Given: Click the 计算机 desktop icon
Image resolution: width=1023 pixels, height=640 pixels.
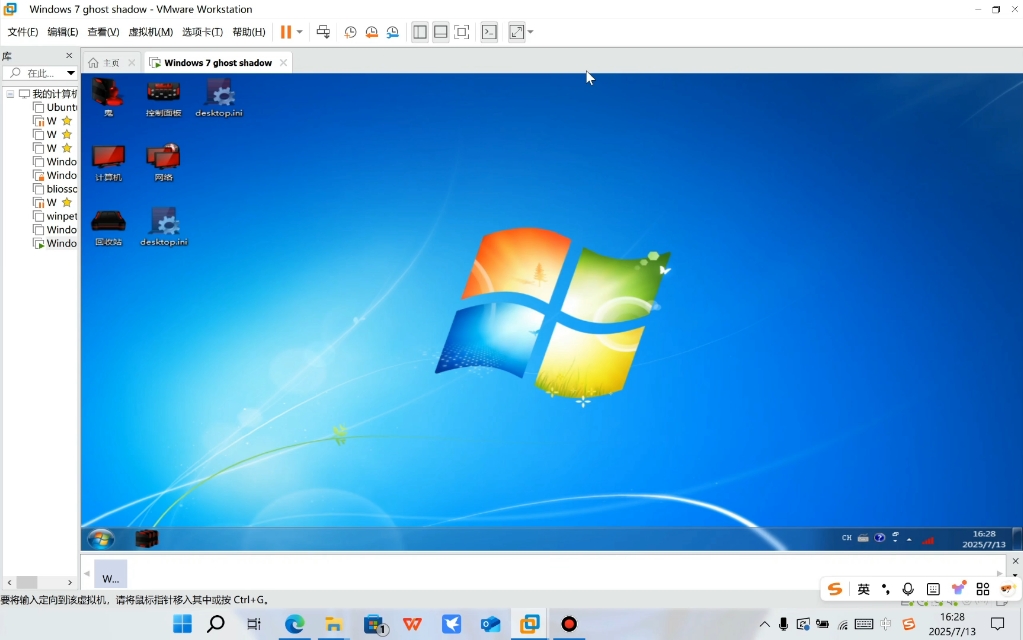Looking at the screenshot, I should [x=108, y=163].
